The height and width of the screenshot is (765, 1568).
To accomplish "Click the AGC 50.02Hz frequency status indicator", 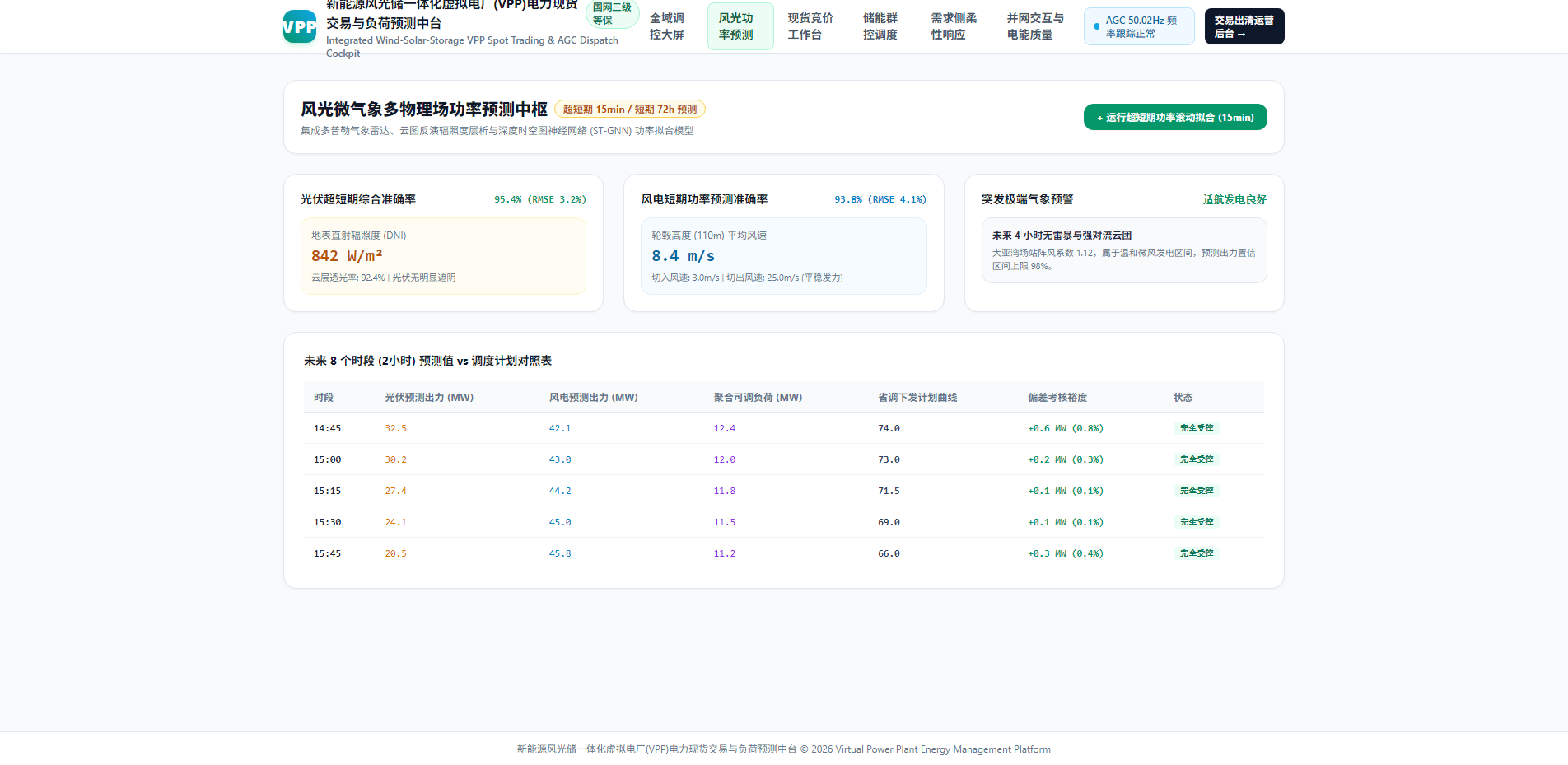I will click(1139, 26).
